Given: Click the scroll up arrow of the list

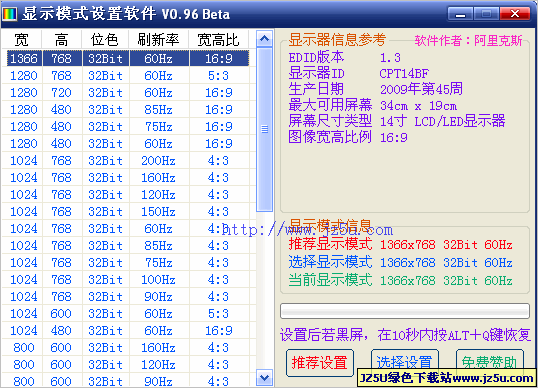Looking at the screenshot, I should pos(265,39).
